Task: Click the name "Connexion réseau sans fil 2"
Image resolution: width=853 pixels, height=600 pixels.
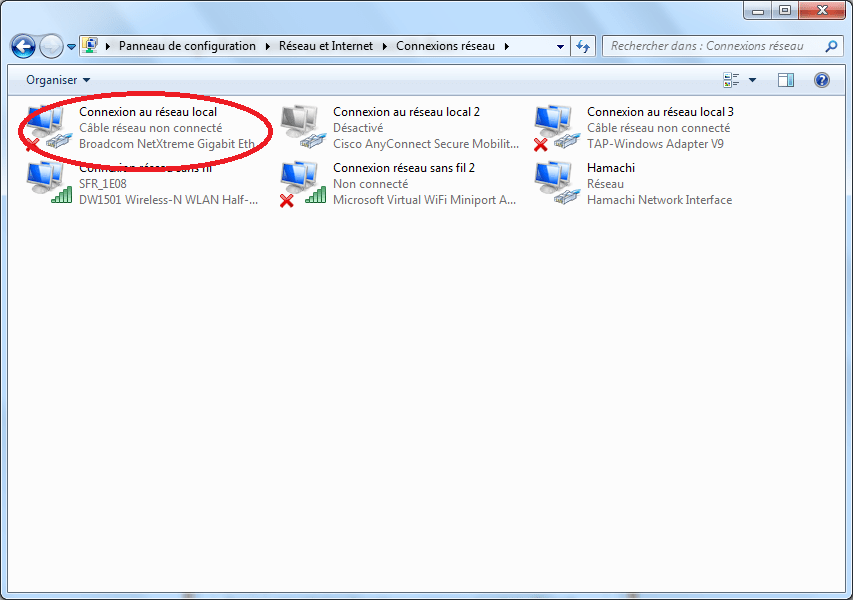Action: [404, 168]
